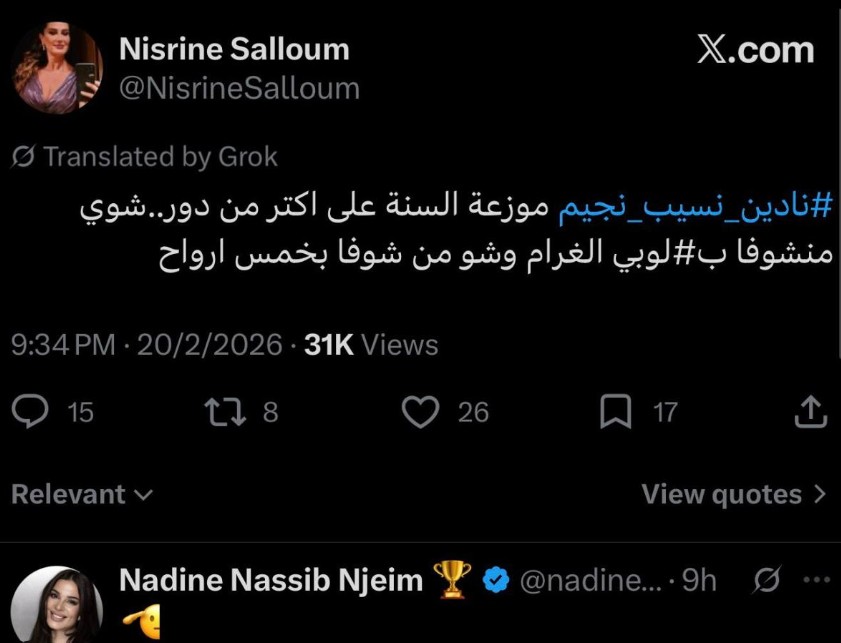Like the tweet with heart icon

pos(423,411)
